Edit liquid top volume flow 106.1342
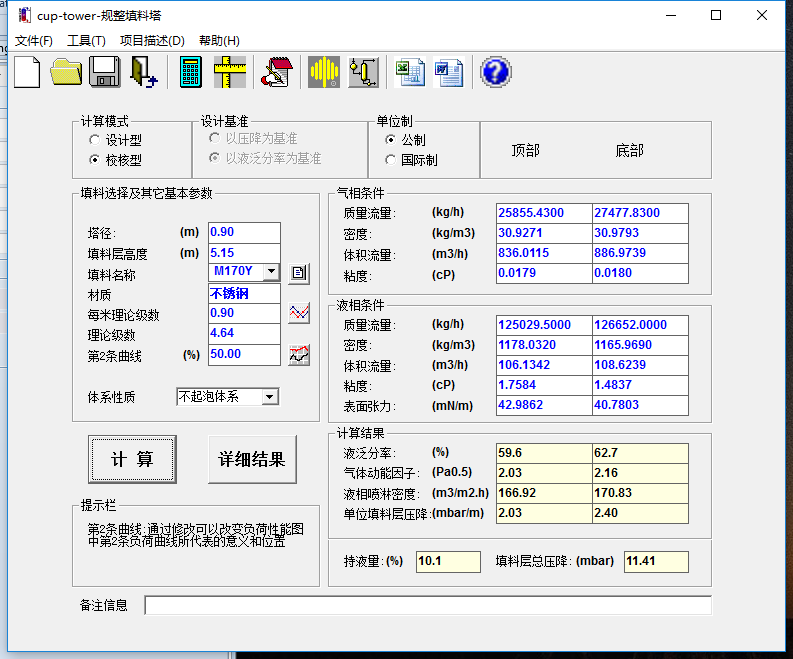This screenshot has width=793, height=659. pos(544,365)
